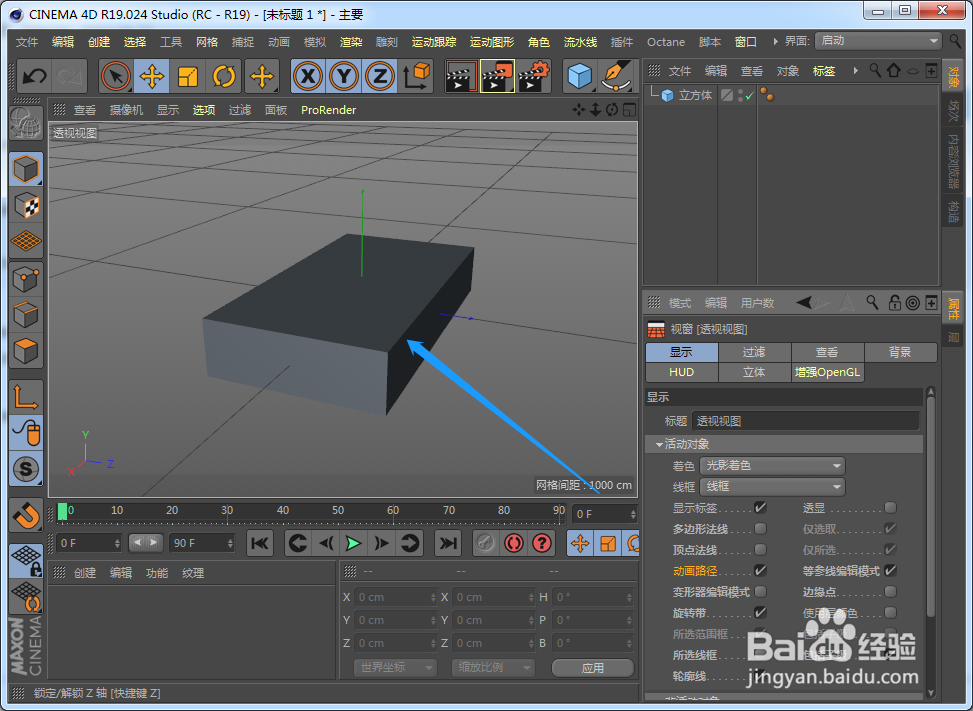Select the 背景 tab
The width and height of the screenshot is (973, 711).
[x=900, y=352]
